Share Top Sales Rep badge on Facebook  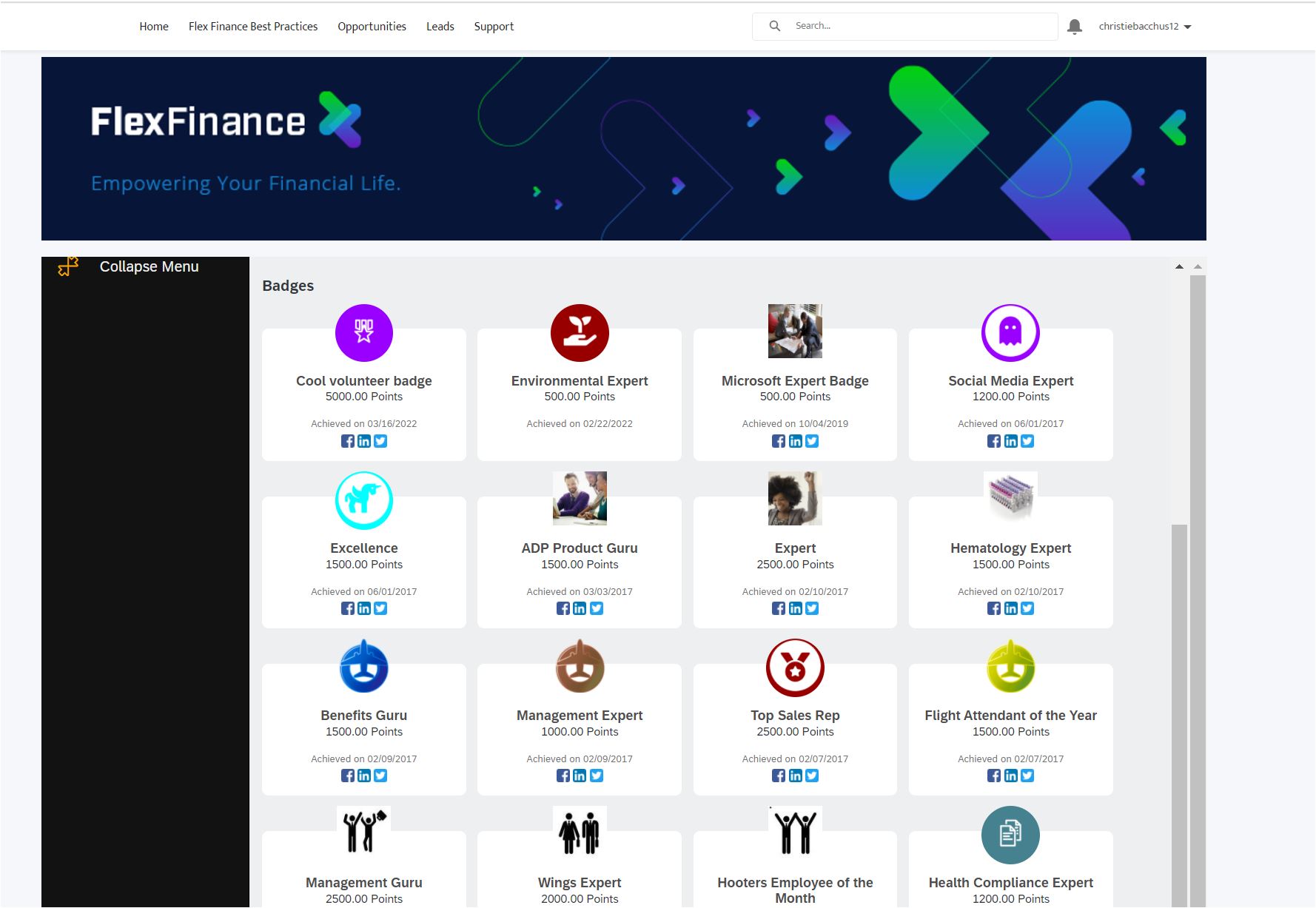(x=779, y=775)
